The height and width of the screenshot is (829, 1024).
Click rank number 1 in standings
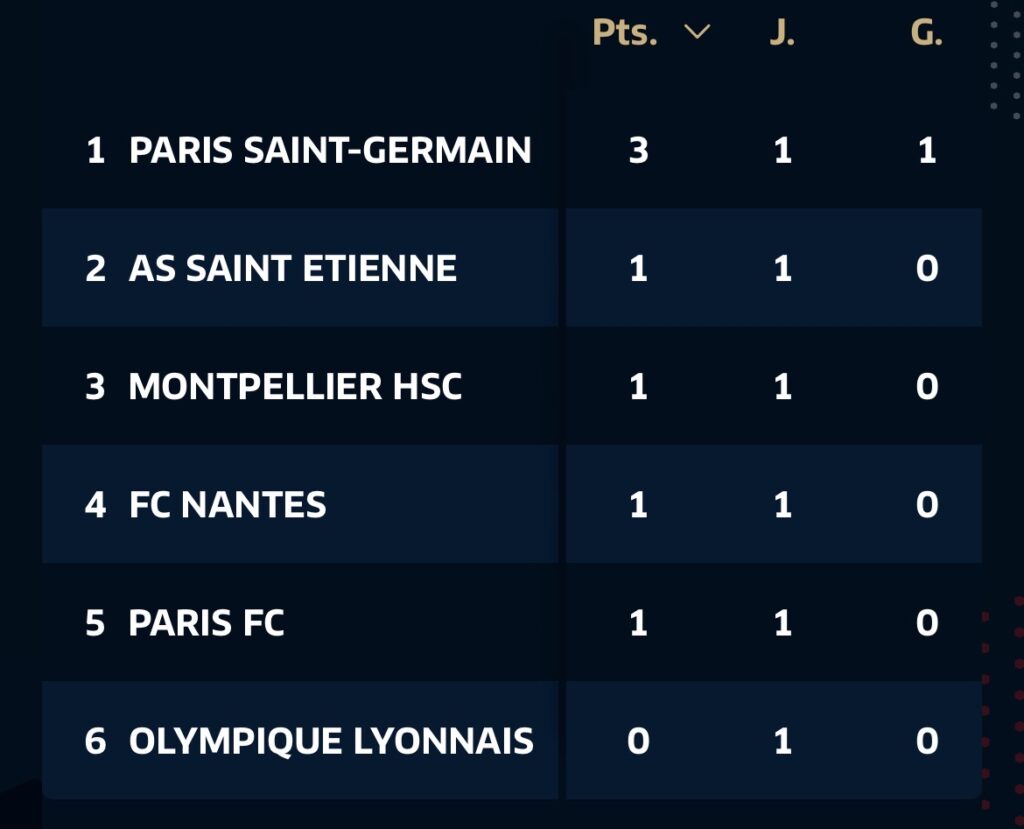point(96,150)
